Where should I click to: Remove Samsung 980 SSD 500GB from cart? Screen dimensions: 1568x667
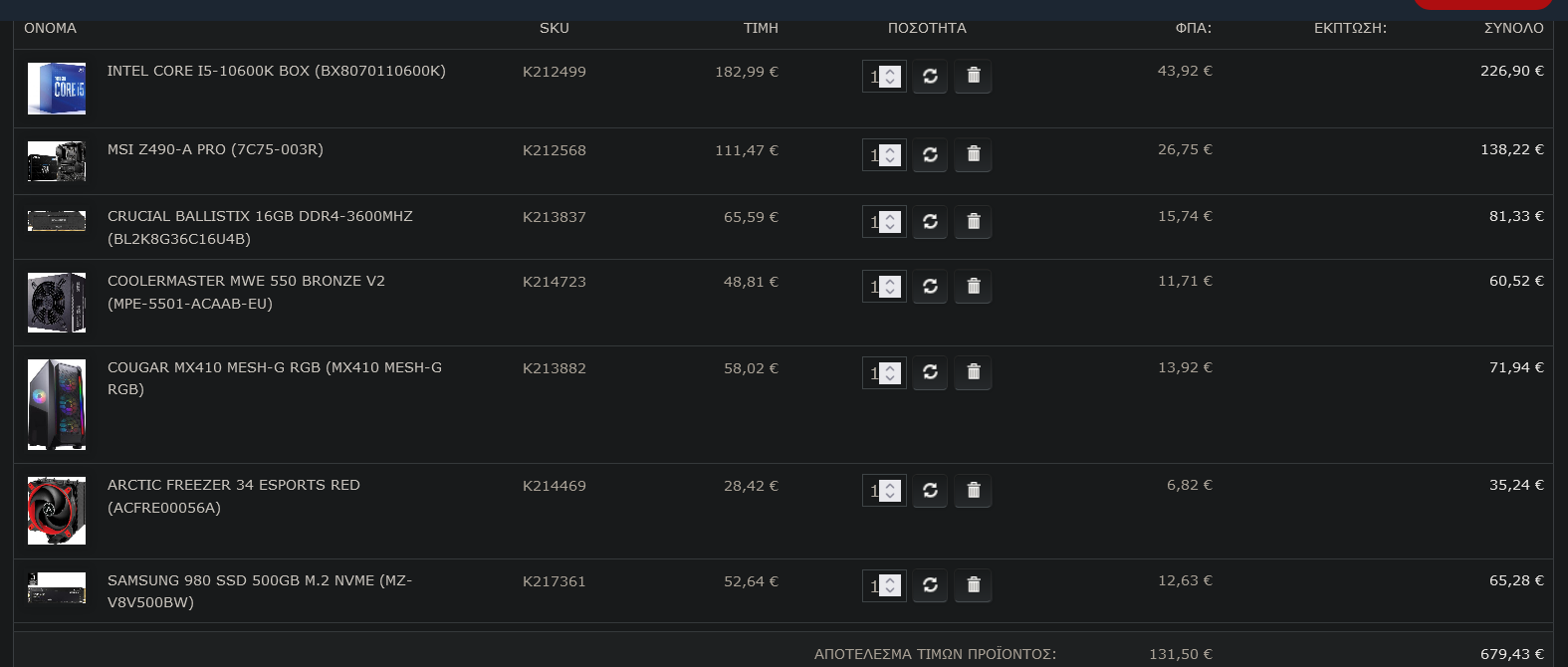[974, 585]
